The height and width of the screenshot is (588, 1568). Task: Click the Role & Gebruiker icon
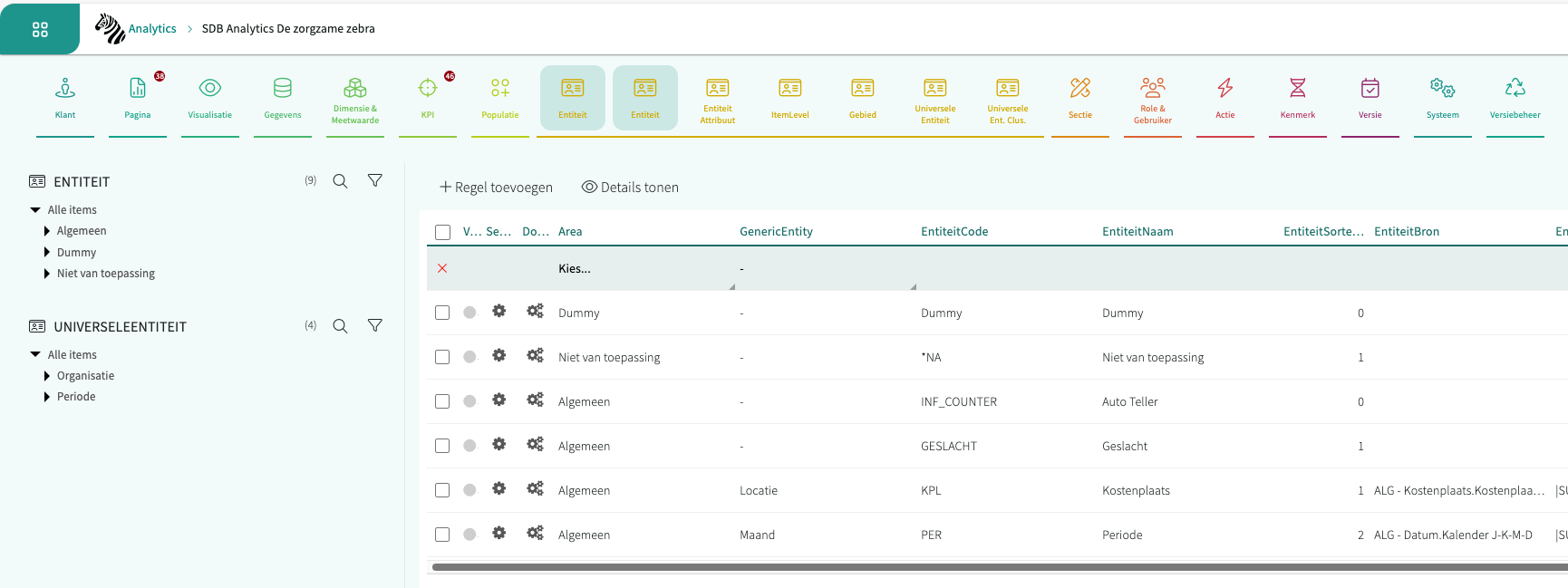click(1152, 89)
